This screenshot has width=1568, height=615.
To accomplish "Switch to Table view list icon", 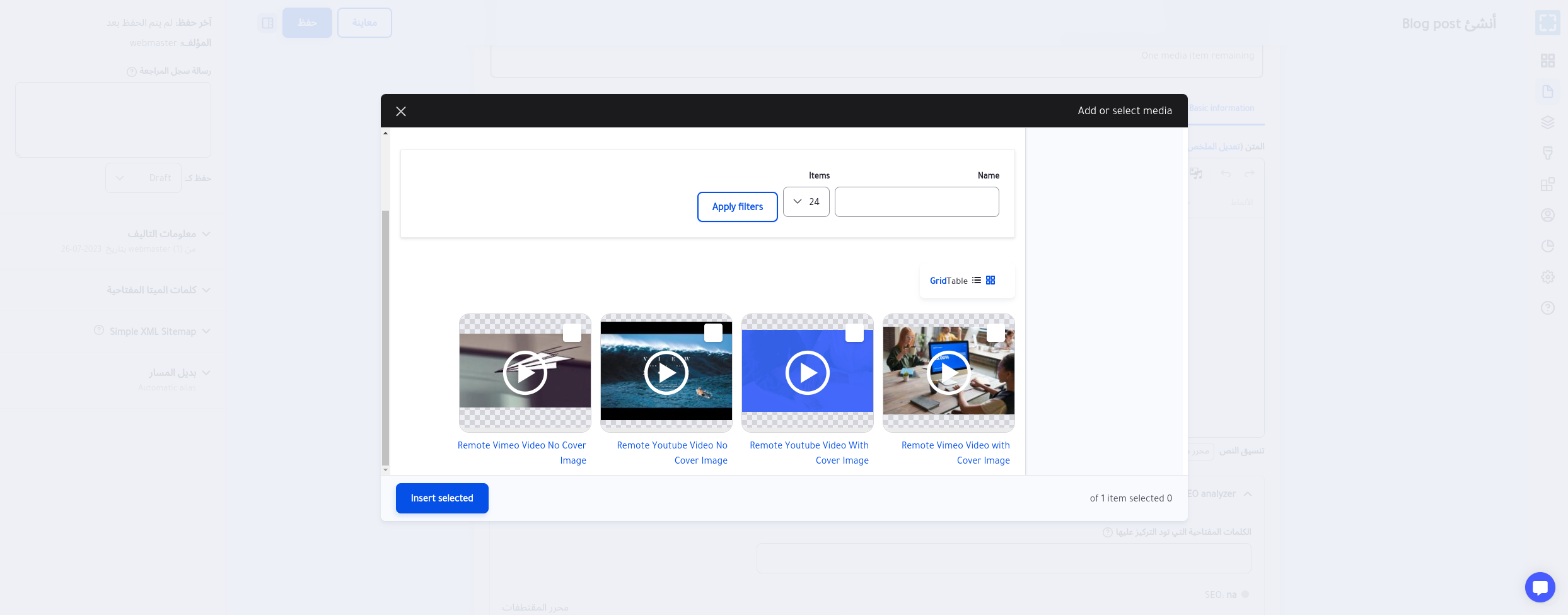I will pos(976,280).
